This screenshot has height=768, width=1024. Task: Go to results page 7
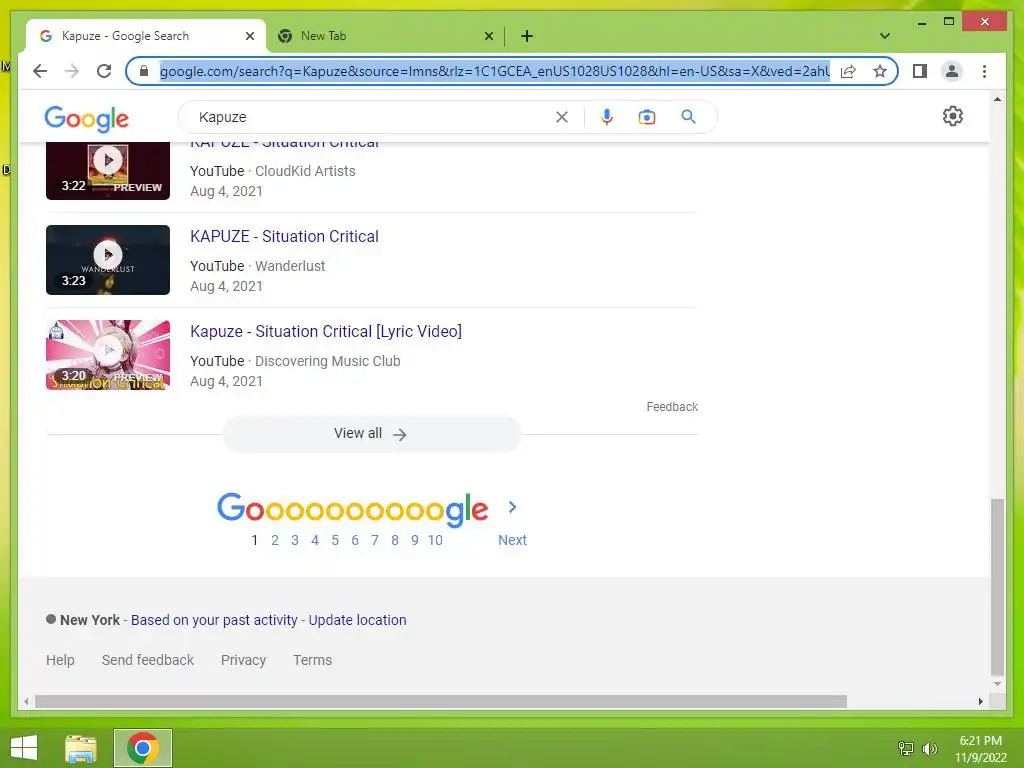375,540
